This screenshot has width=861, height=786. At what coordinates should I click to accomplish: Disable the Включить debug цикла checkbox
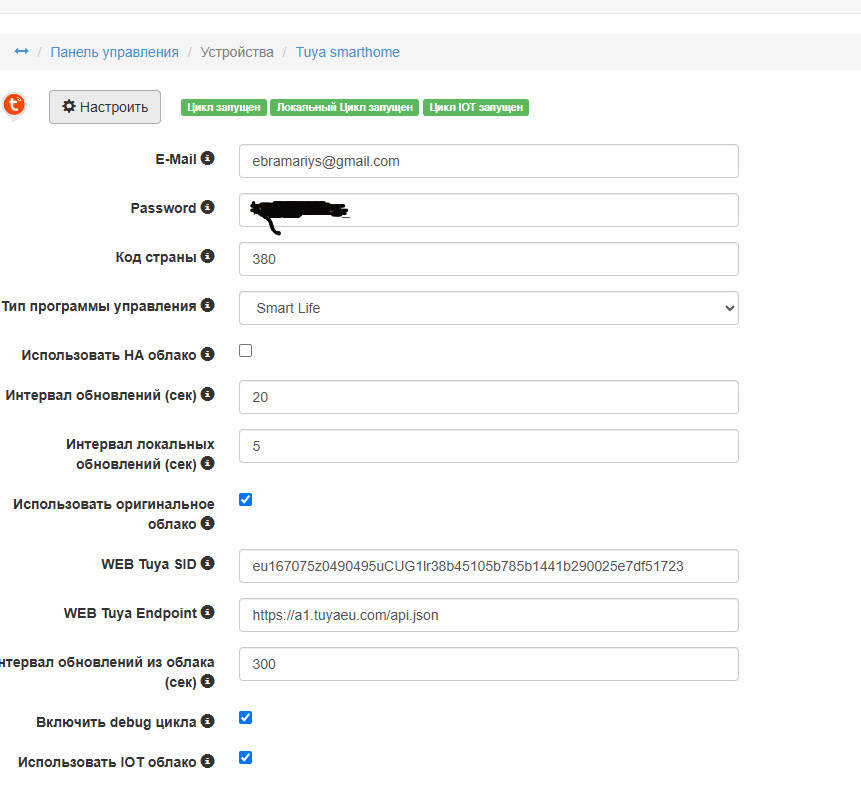click(246, 718)
